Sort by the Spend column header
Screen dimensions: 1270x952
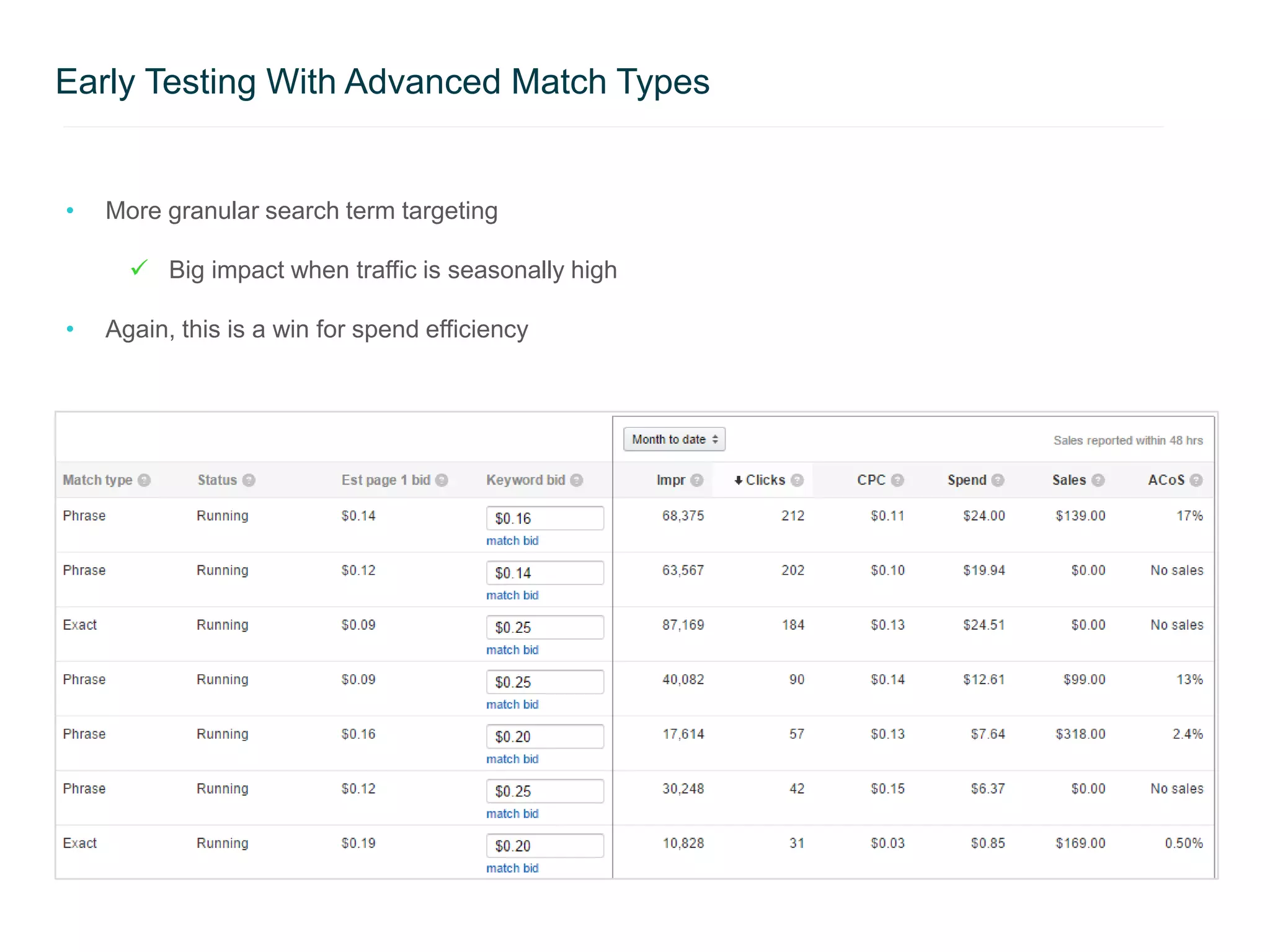tap(967, 480)
